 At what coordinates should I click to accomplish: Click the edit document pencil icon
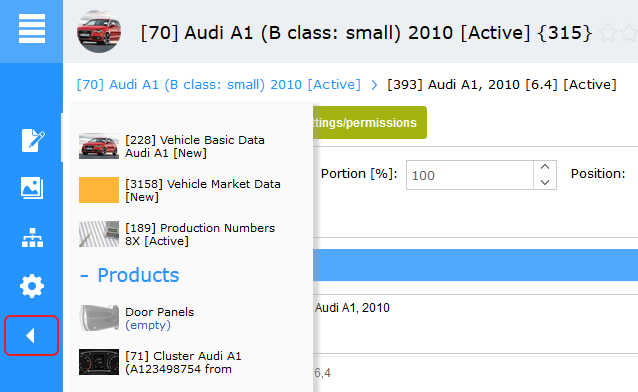[x=33, y=140]
